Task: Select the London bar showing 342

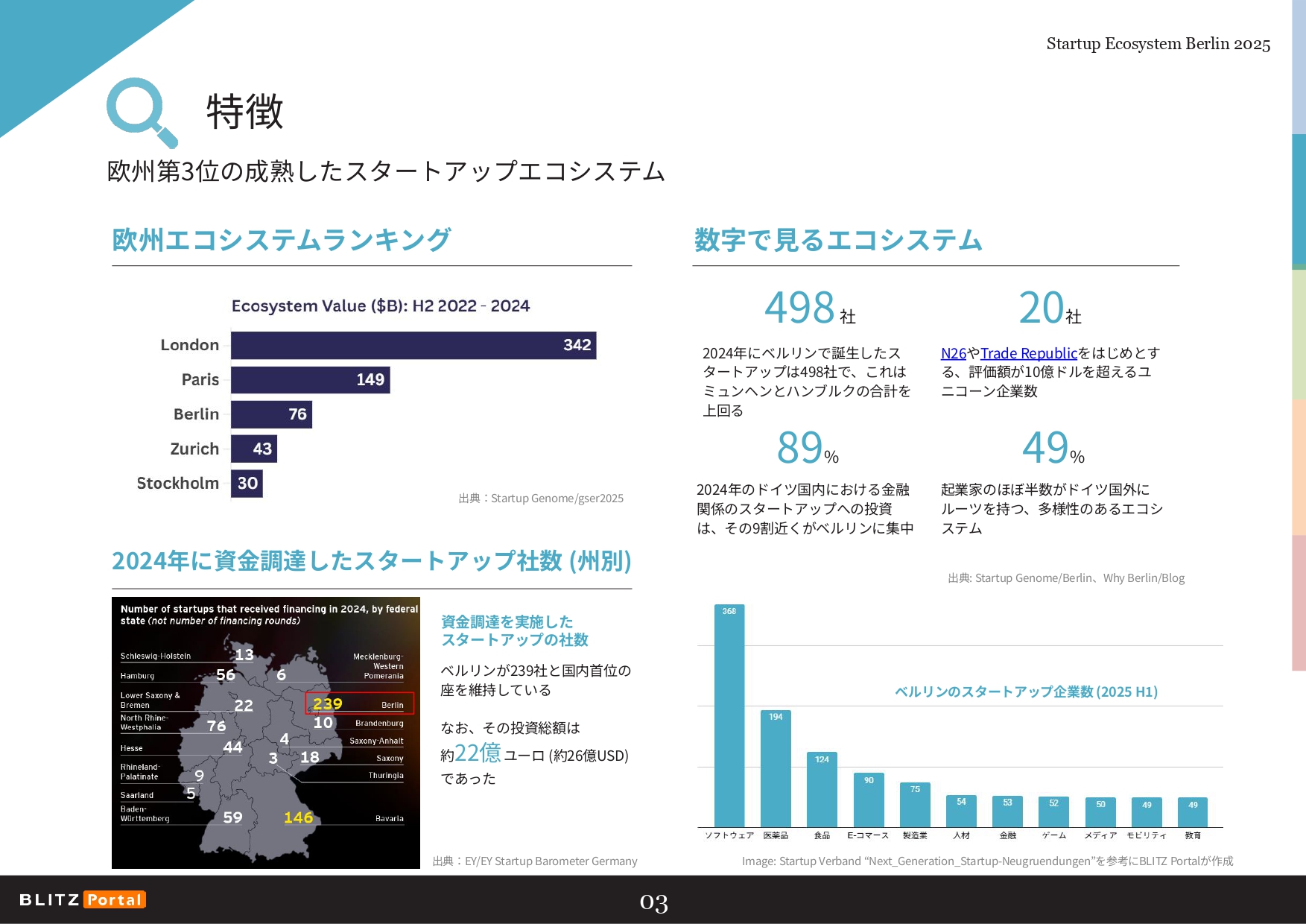Action: [x=413, y=345]
